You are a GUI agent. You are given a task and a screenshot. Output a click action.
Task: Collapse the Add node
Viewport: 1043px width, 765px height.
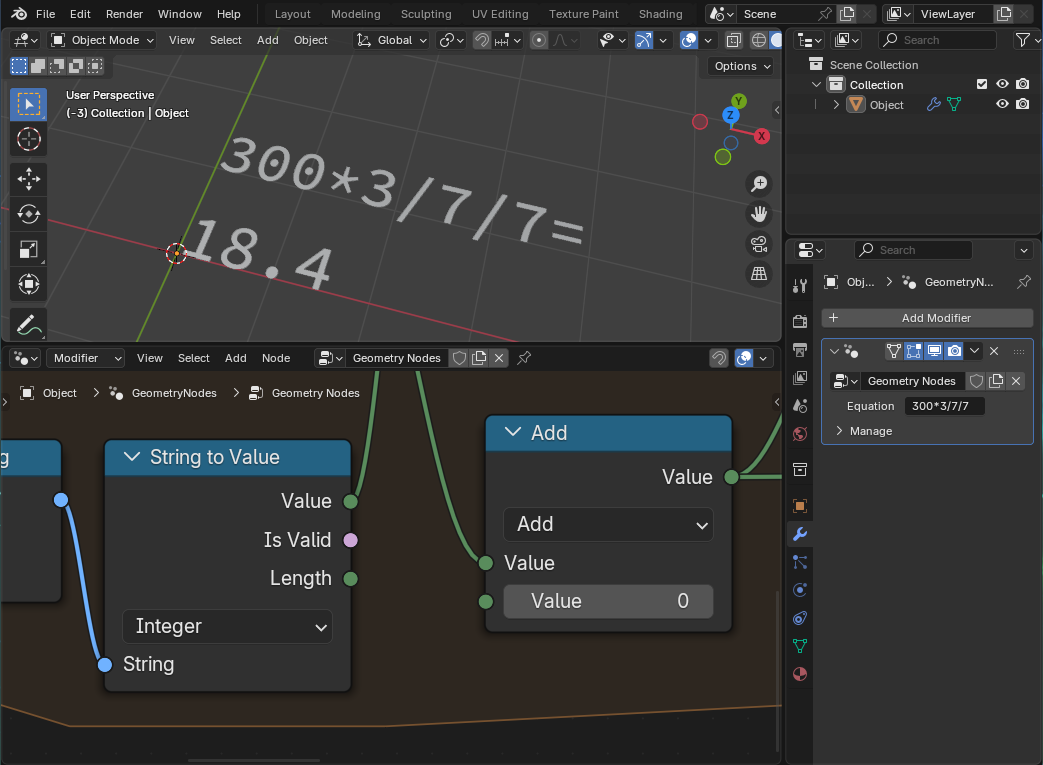point(513,432)
